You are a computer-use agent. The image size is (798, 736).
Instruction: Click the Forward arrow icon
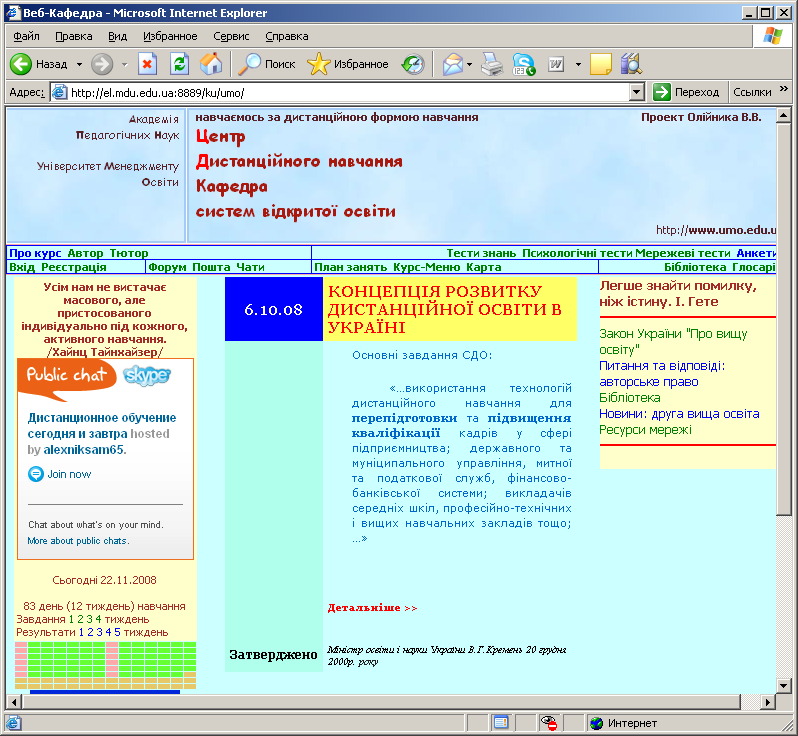point(102,64)
